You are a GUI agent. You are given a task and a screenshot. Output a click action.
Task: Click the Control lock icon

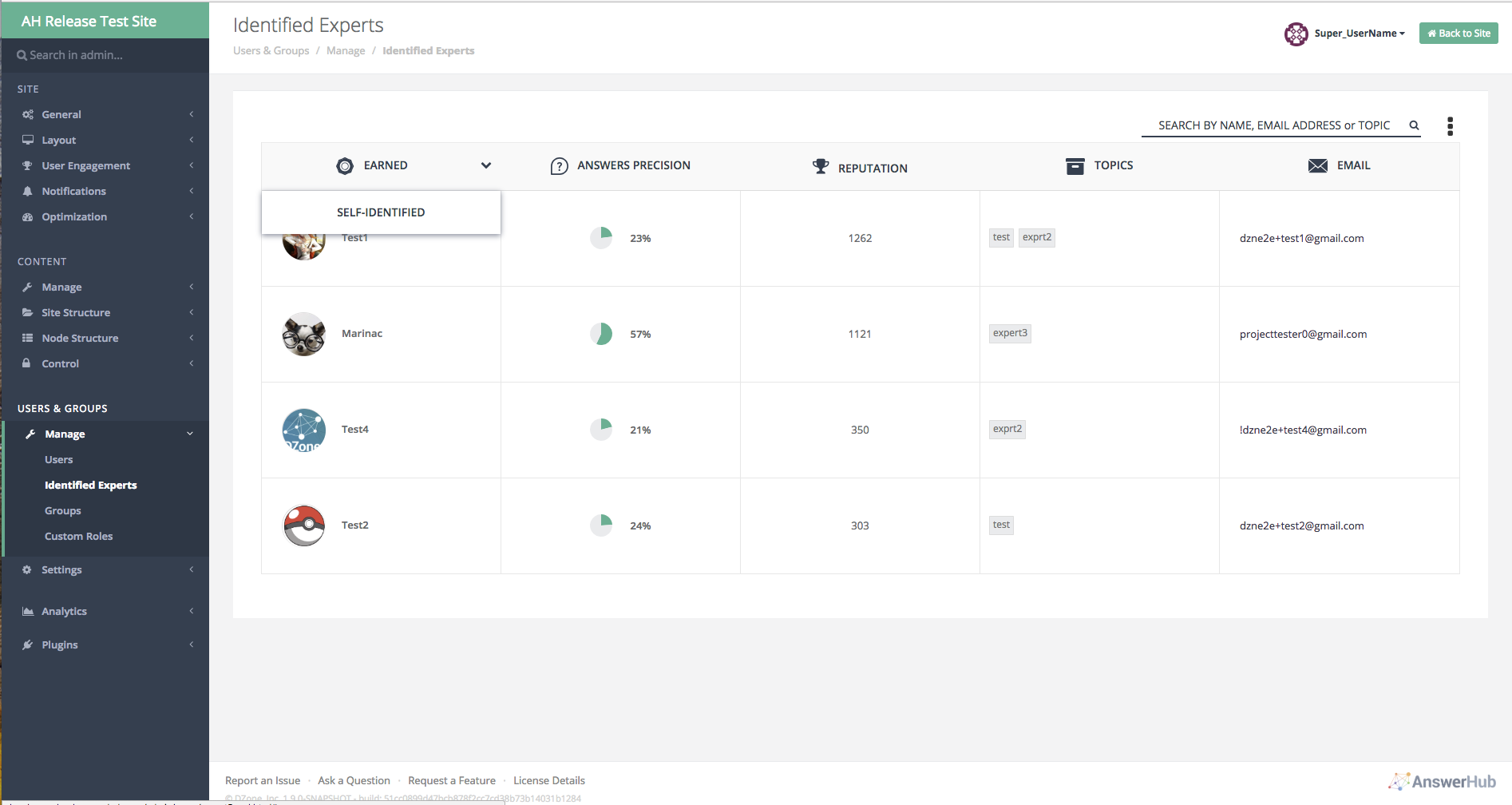[27, 363]
